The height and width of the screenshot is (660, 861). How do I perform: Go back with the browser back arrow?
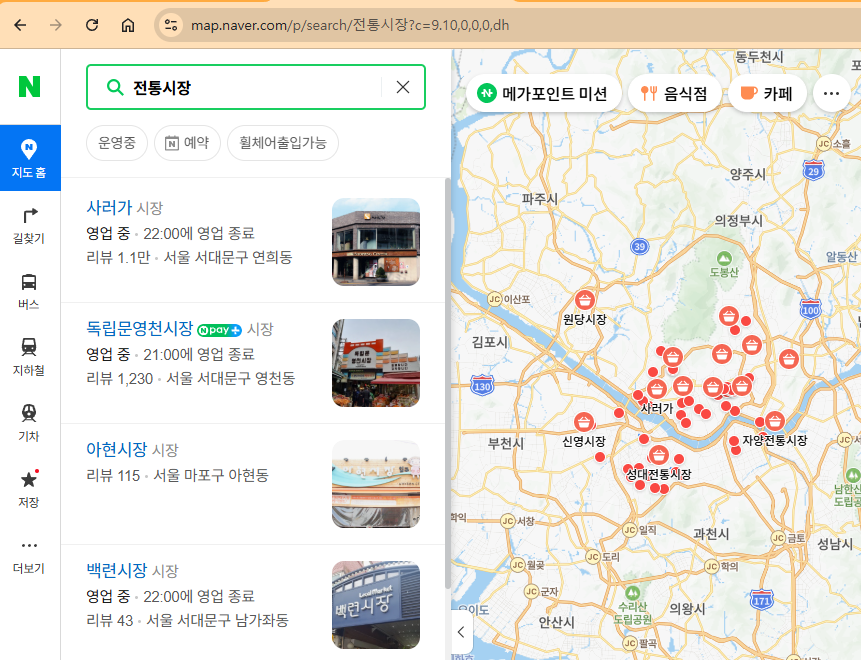pos(20,25)
